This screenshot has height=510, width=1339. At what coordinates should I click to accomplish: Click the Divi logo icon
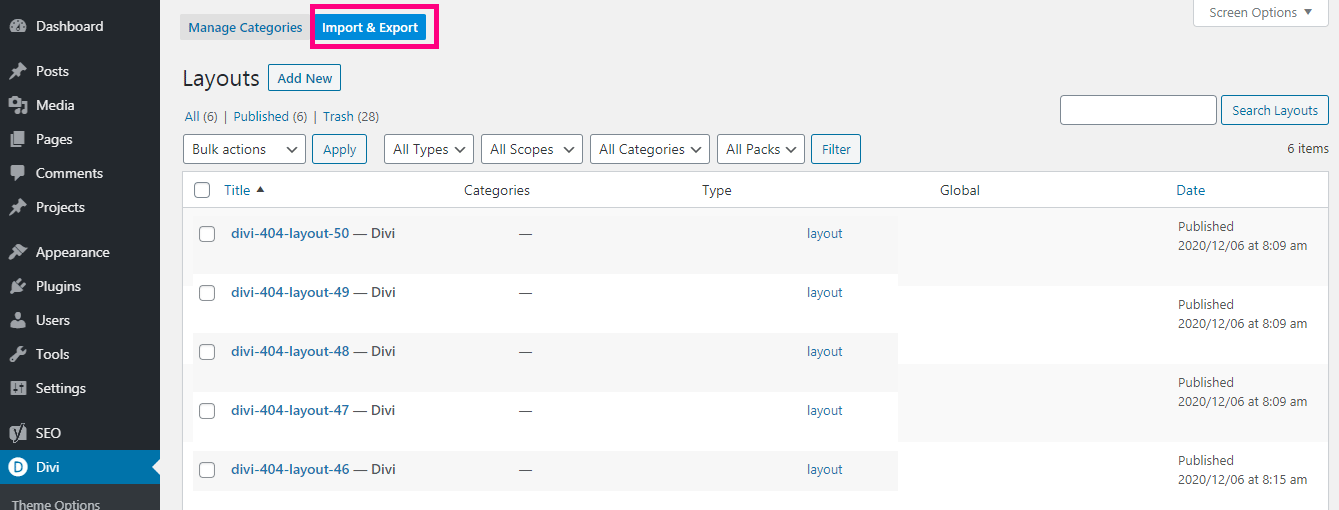click(17, 467)
